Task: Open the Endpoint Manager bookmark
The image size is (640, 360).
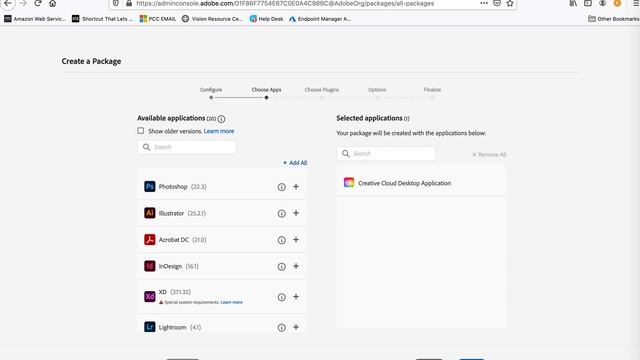Action: (320, 19)
